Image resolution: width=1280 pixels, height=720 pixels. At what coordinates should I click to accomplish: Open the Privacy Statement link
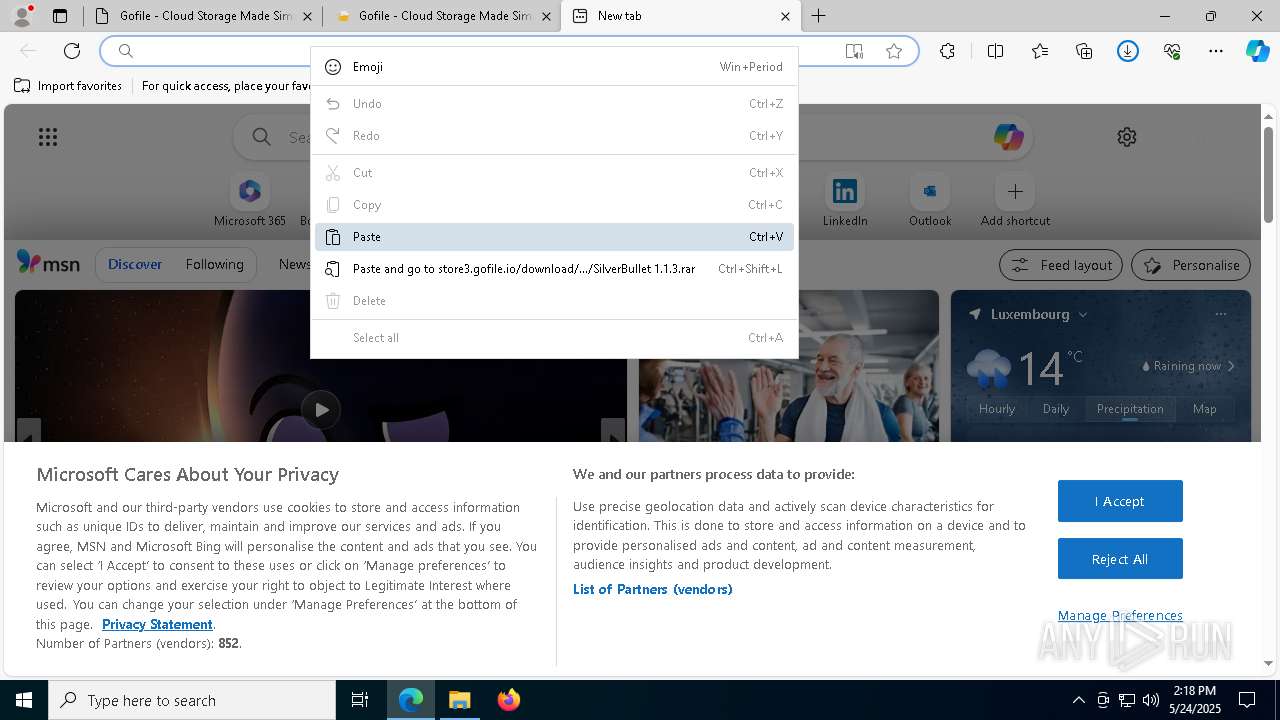click(x=157, y=624)
